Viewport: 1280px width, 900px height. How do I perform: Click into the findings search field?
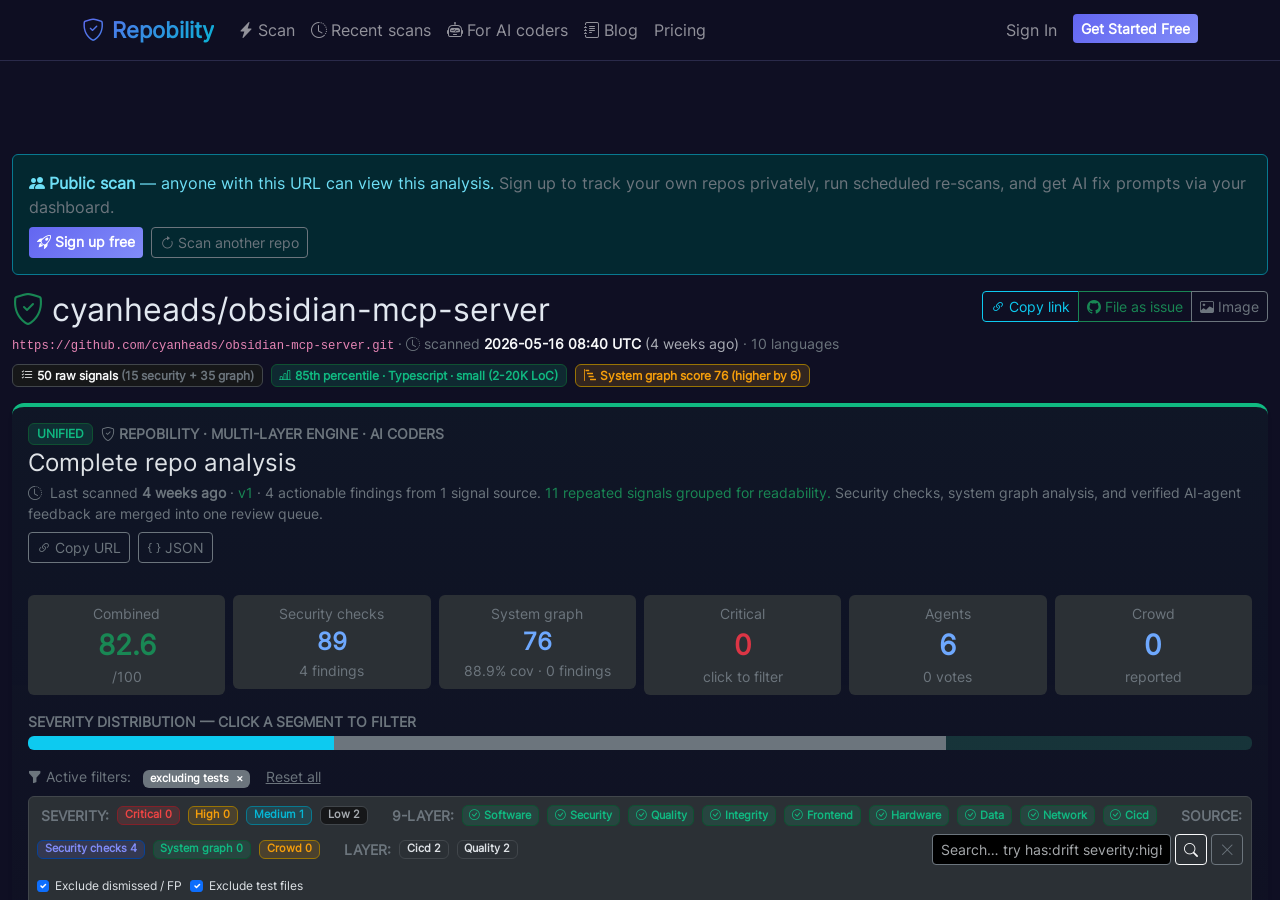click(1051, 849)
